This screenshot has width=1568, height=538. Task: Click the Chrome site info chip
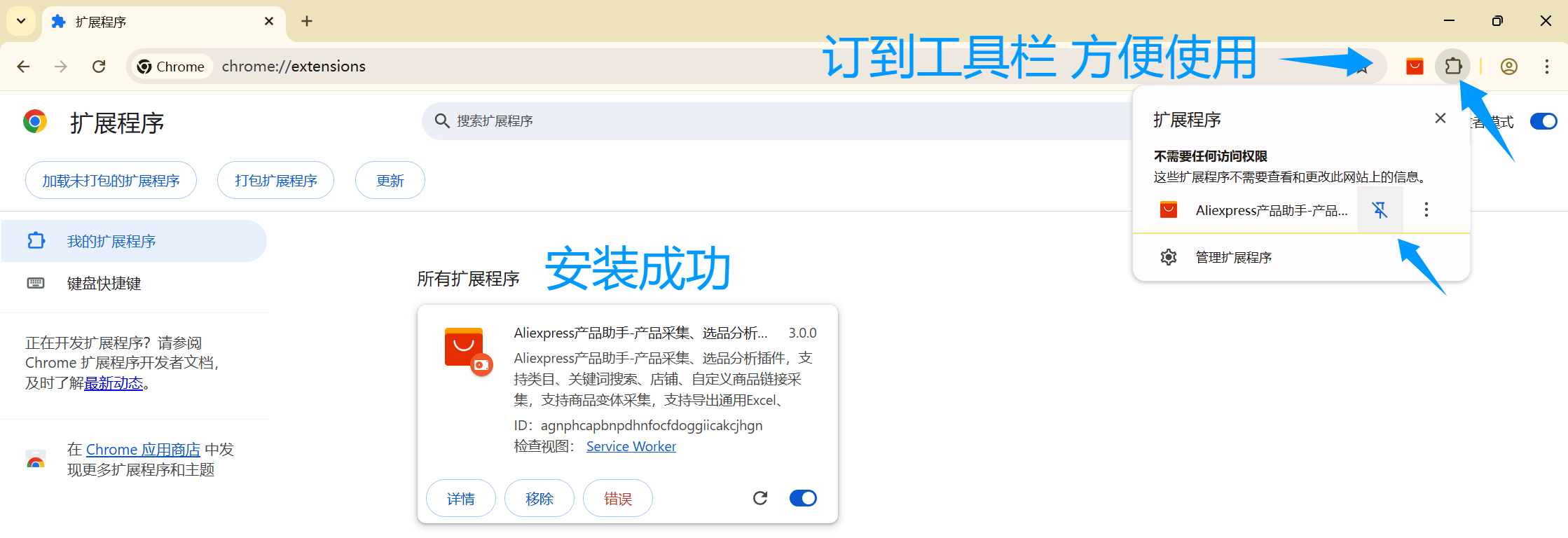[x=172, y=67]
